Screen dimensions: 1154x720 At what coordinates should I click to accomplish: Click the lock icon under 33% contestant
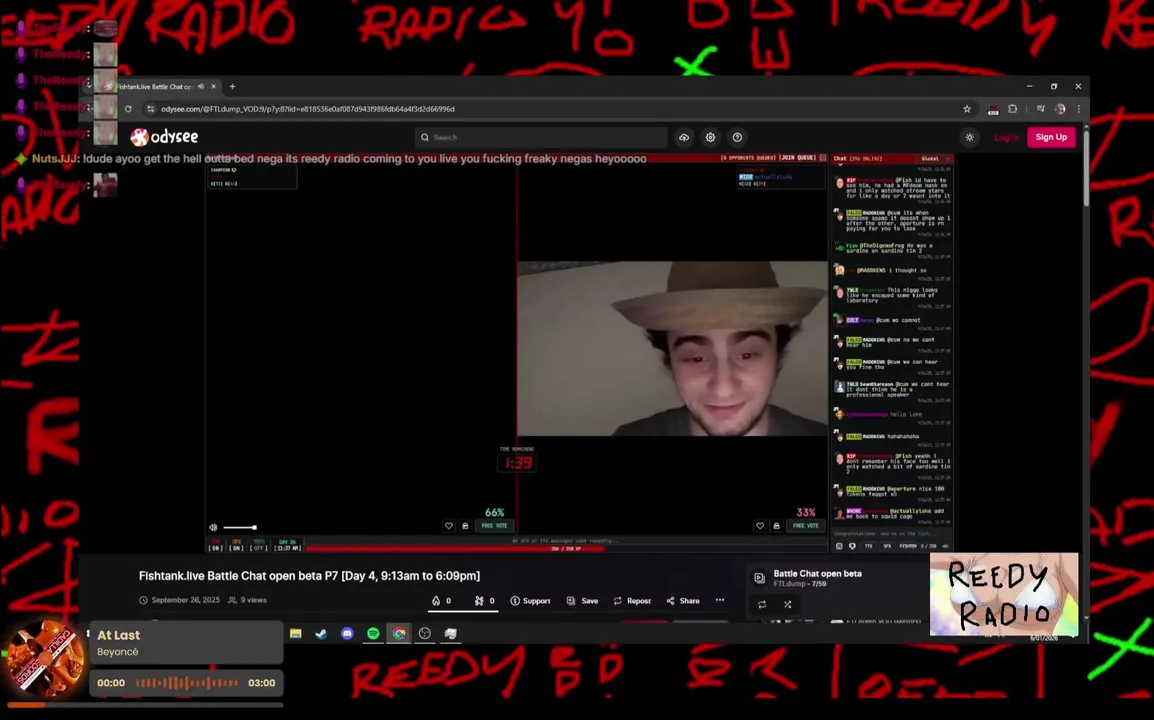(x=776, y=526)
